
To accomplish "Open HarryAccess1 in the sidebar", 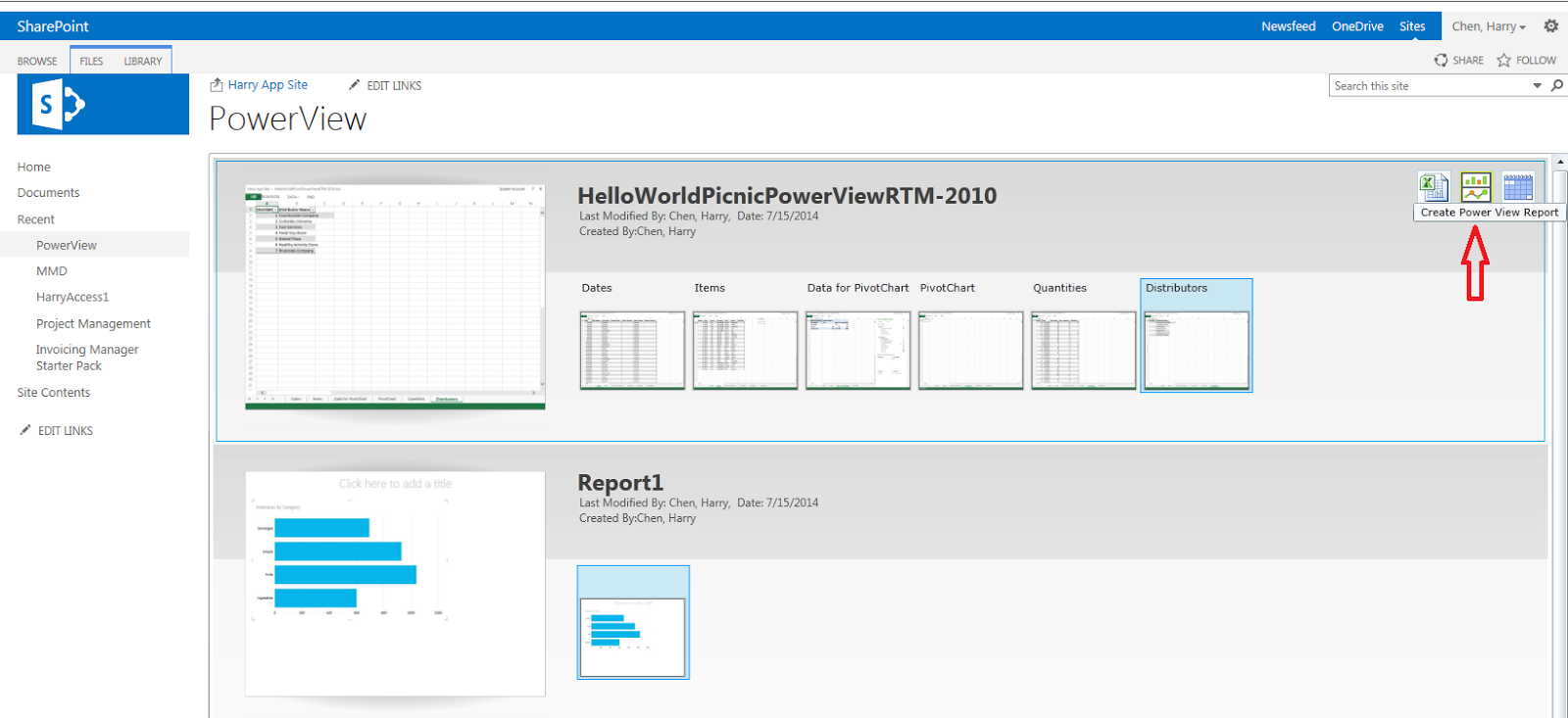I will 73,297.
